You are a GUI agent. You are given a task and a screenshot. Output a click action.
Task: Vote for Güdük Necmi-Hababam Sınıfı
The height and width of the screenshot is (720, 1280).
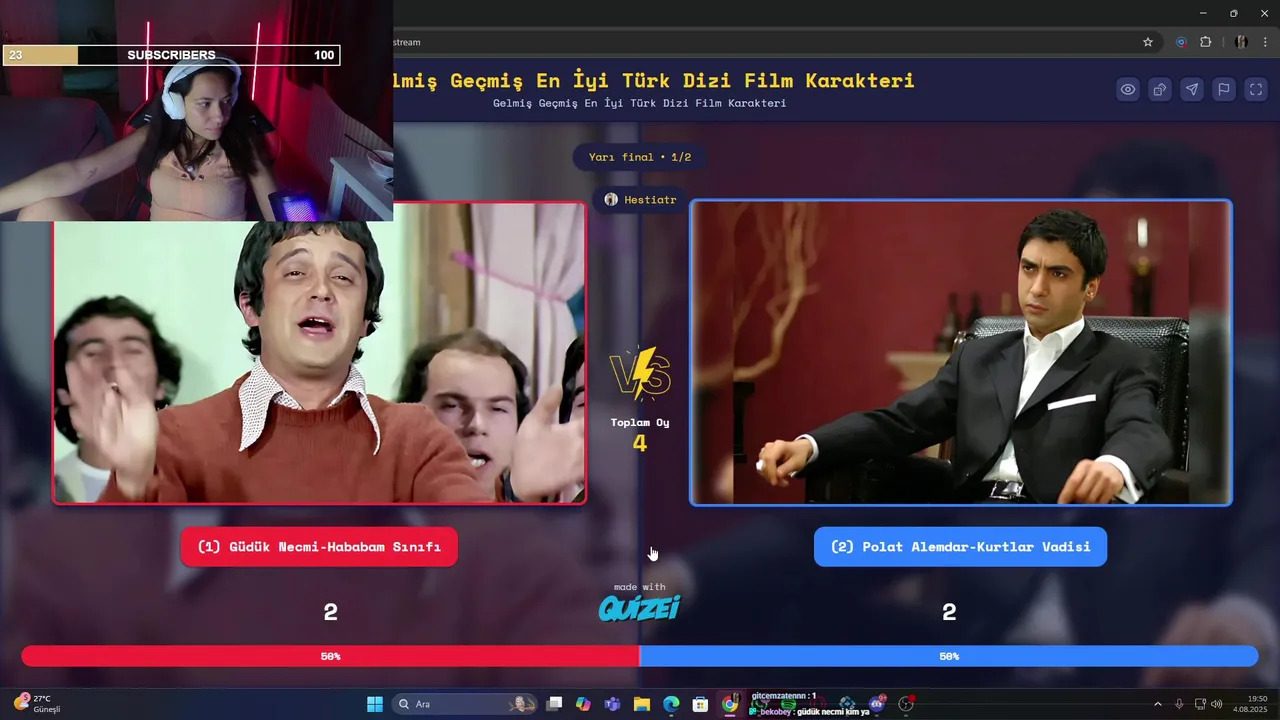click(x=319, y=547)
